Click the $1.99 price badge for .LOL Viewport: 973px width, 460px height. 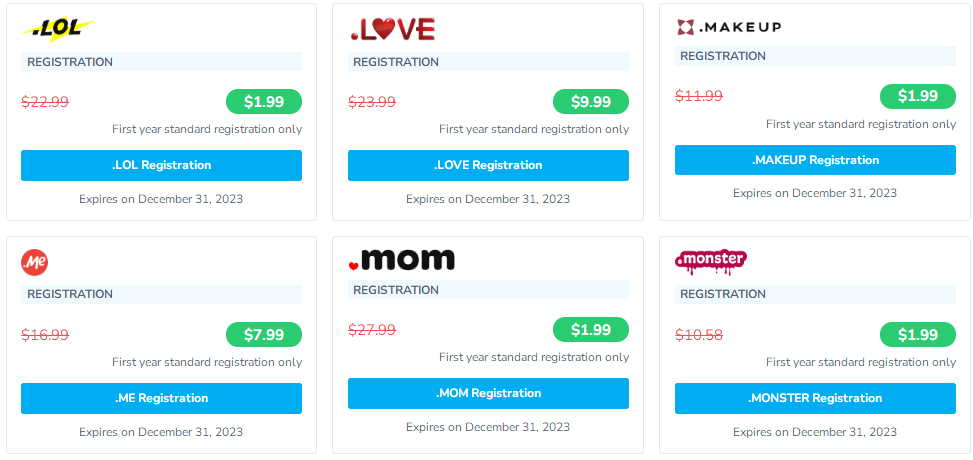(x=264, y=101)
